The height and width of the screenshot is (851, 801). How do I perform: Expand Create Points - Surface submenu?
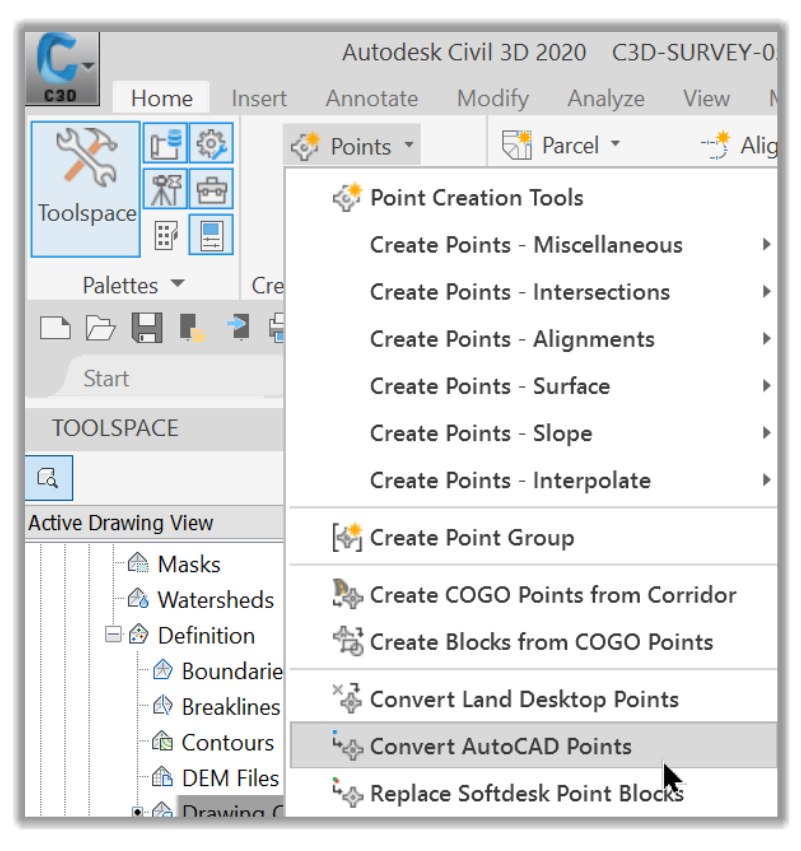point(533,386)
